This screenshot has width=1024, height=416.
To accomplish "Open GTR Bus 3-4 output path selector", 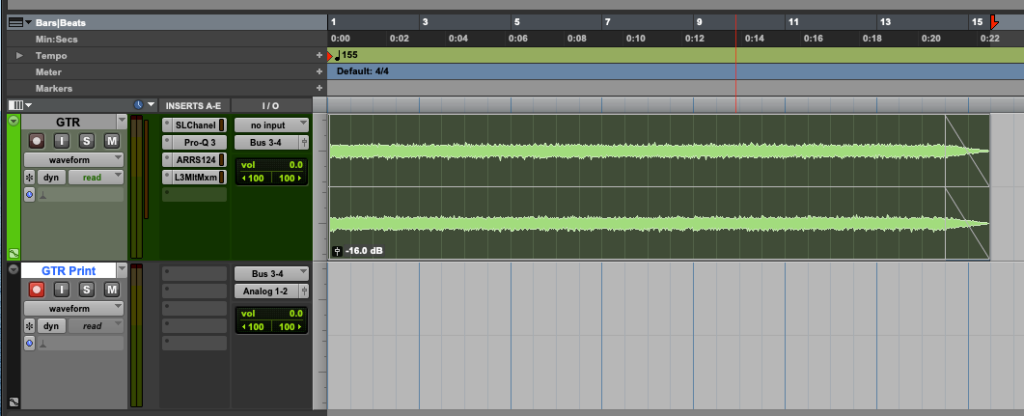I will point(266,142).
